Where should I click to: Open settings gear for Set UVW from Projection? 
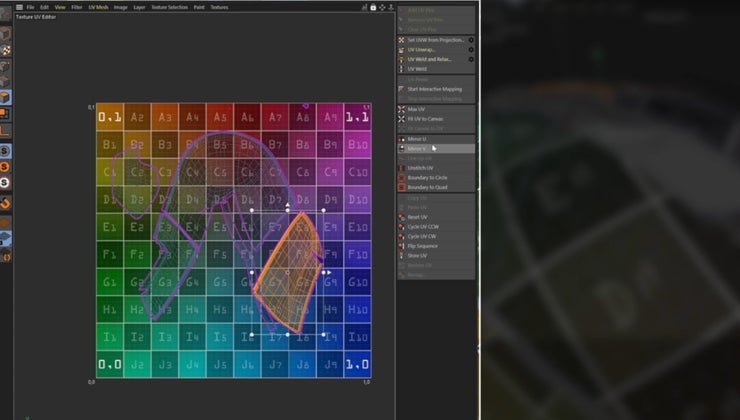(x=471, y=40)
